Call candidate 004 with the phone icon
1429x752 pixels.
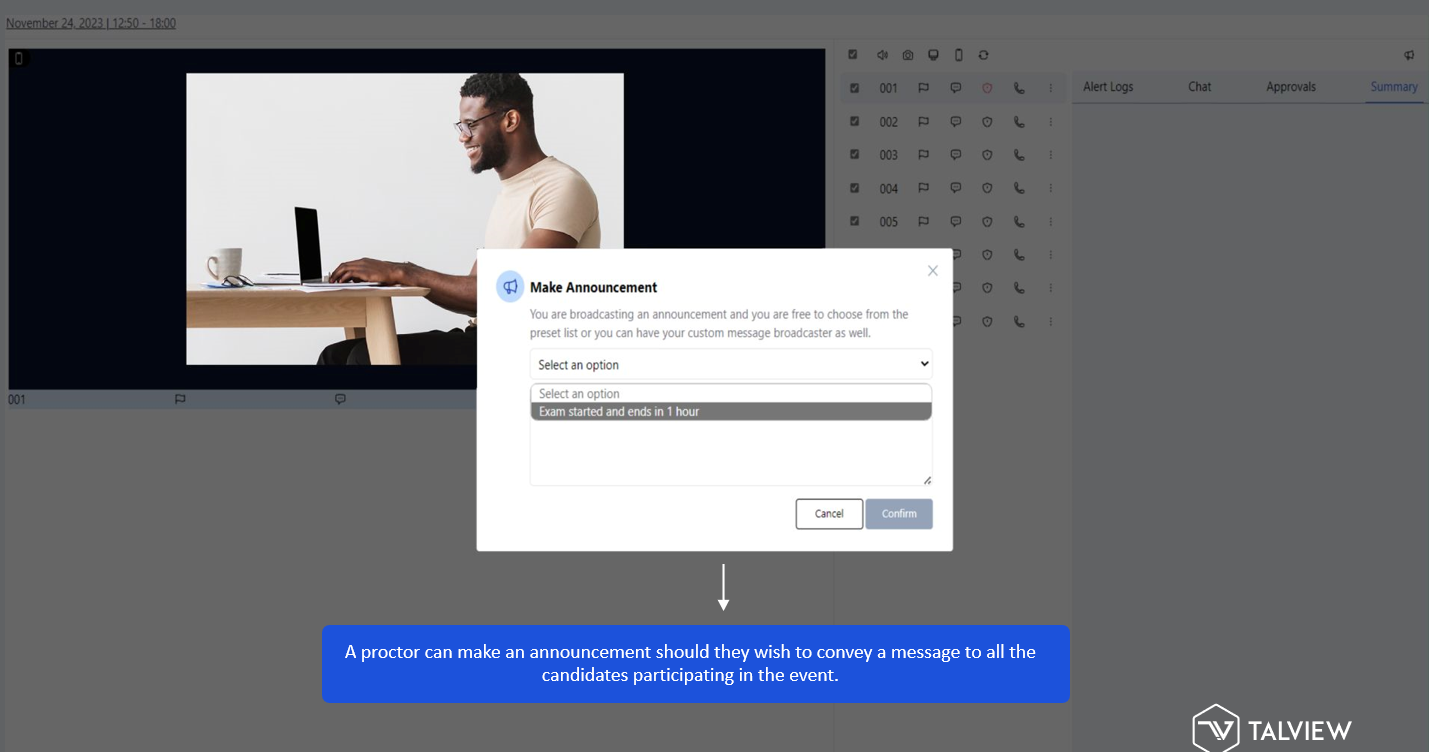tap(1019, 188)
